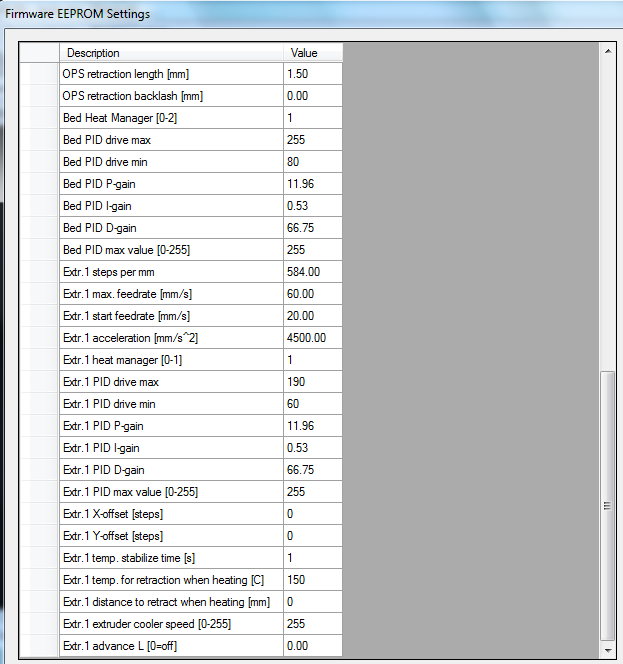Screen dimensions: 623x664
Task: Select Extr.1 steps per mm value
Action: coord(313,272)
